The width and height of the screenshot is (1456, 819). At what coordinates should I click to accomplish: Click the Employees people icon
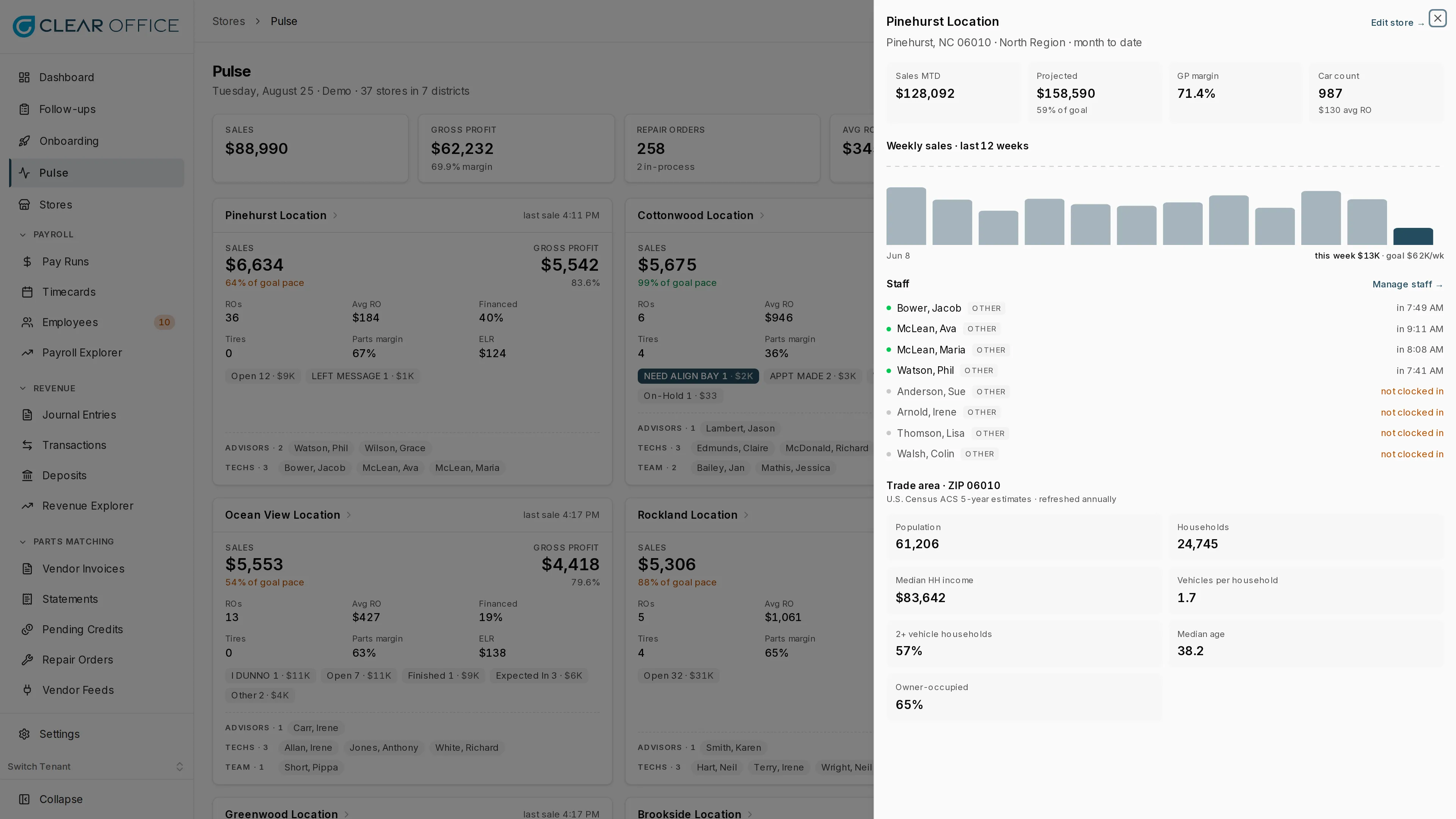click(27, 322)
